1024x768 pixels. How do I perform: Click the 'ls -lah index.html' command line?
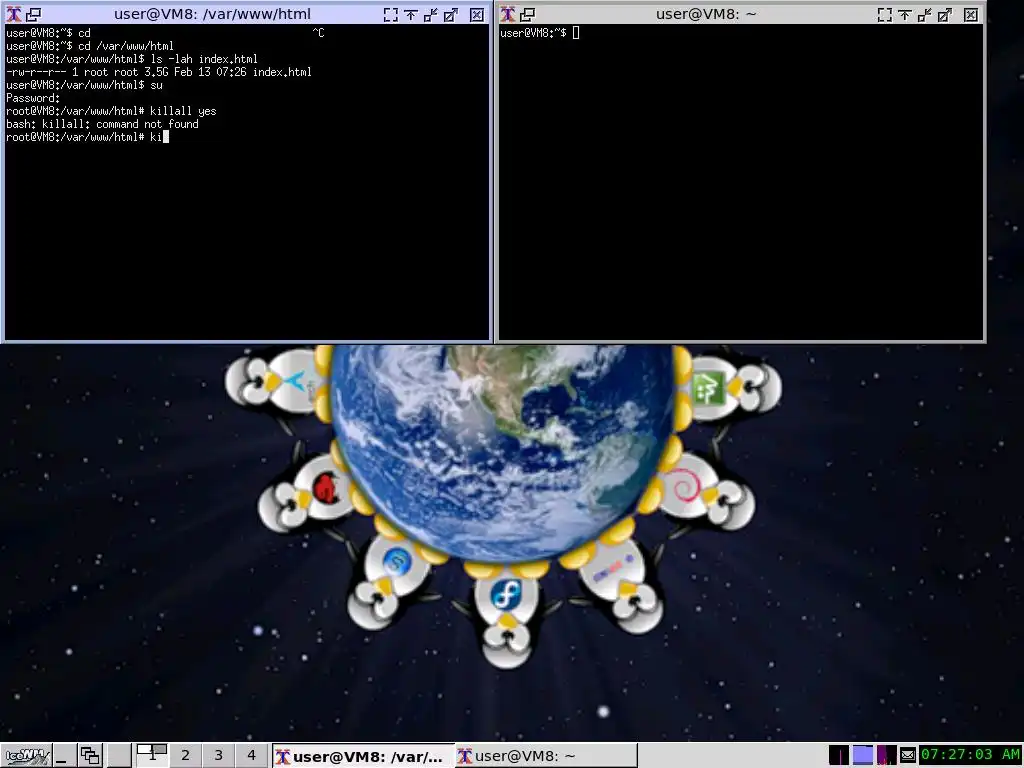[x=132, y=59]
